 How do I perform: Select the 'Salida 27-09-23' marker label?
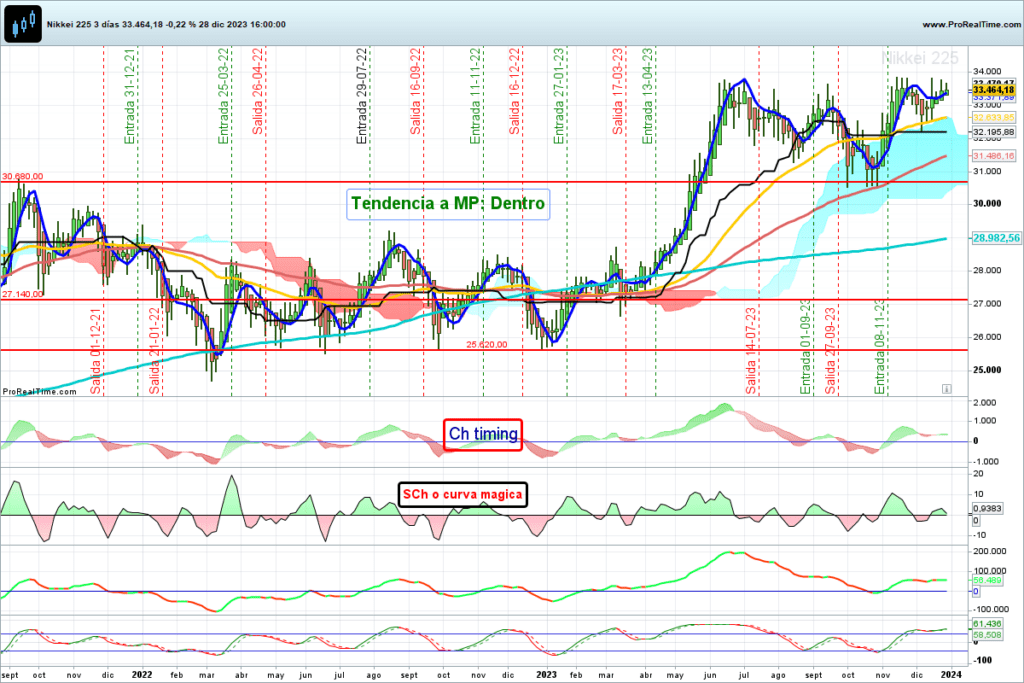pos(831,351)
